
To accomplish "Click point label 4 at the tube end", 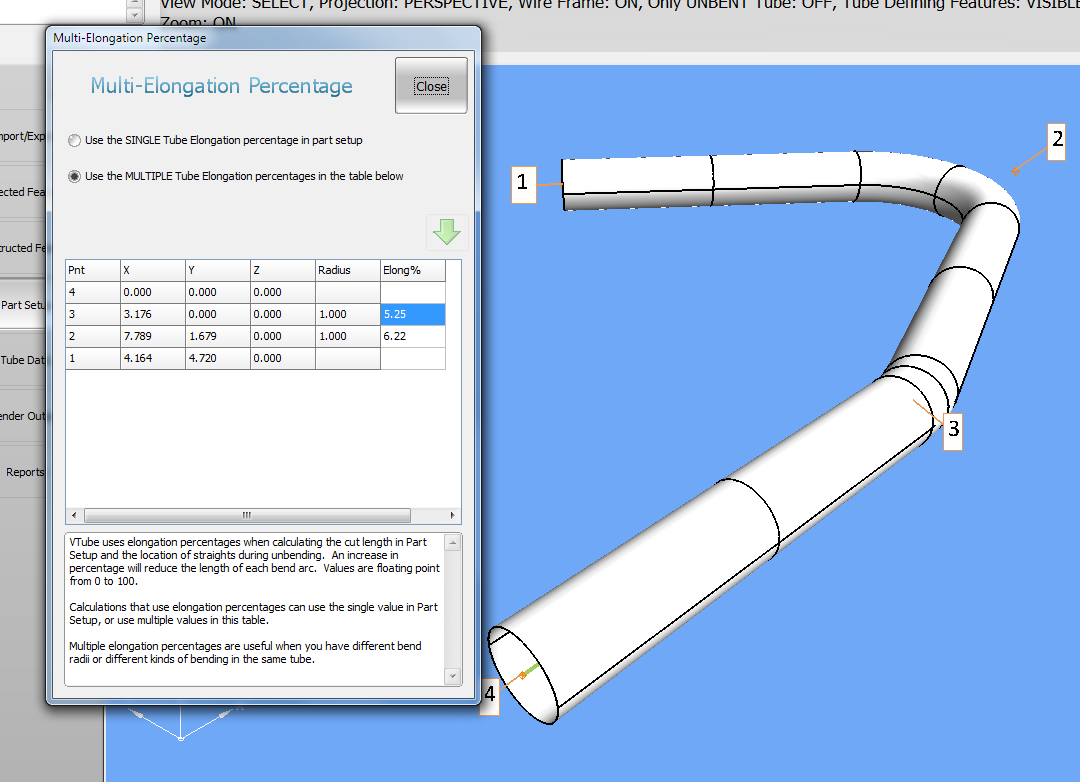I will (489, 693).
